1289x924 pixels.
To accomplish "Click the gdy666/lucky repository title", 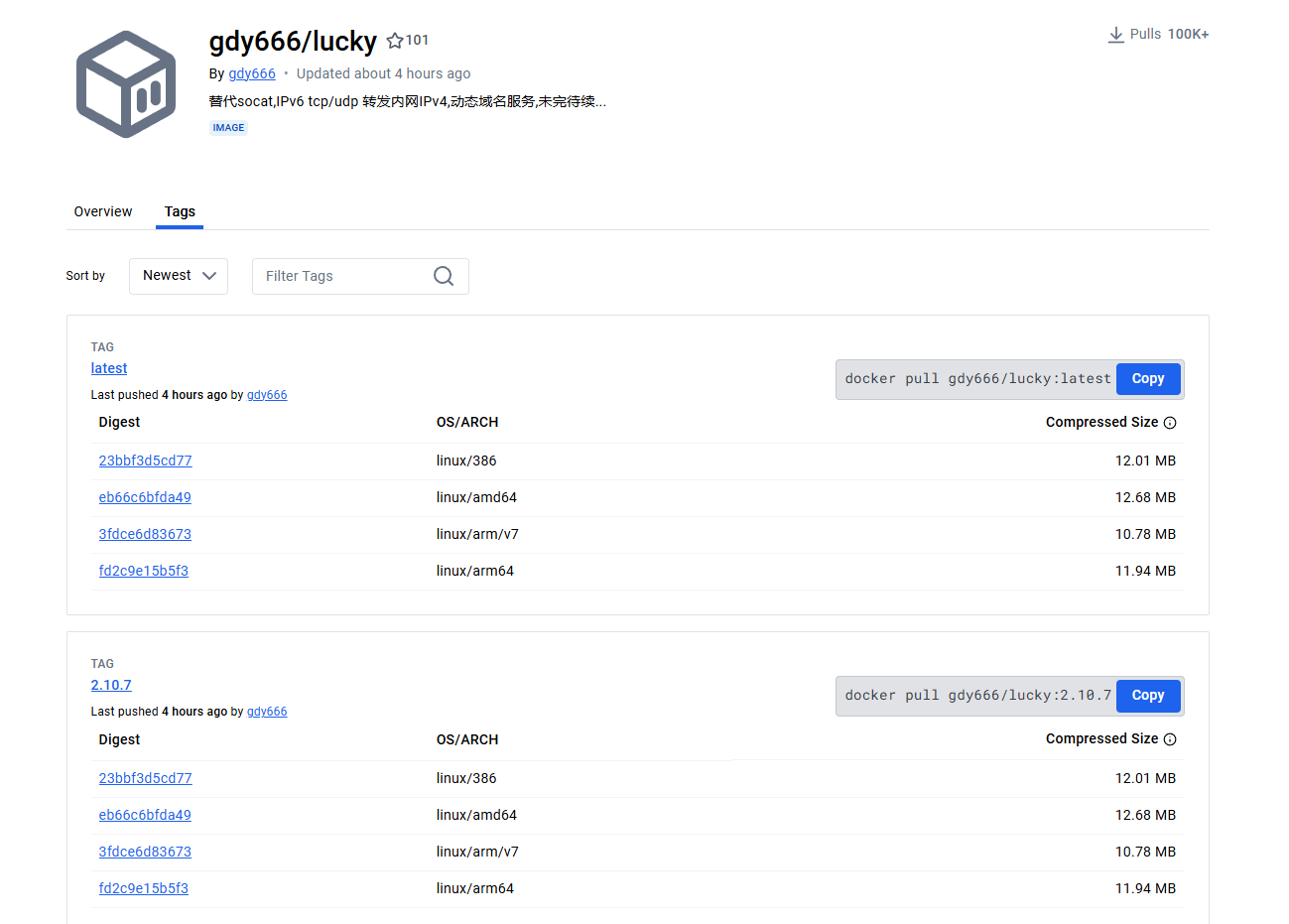I will (293, 41).
